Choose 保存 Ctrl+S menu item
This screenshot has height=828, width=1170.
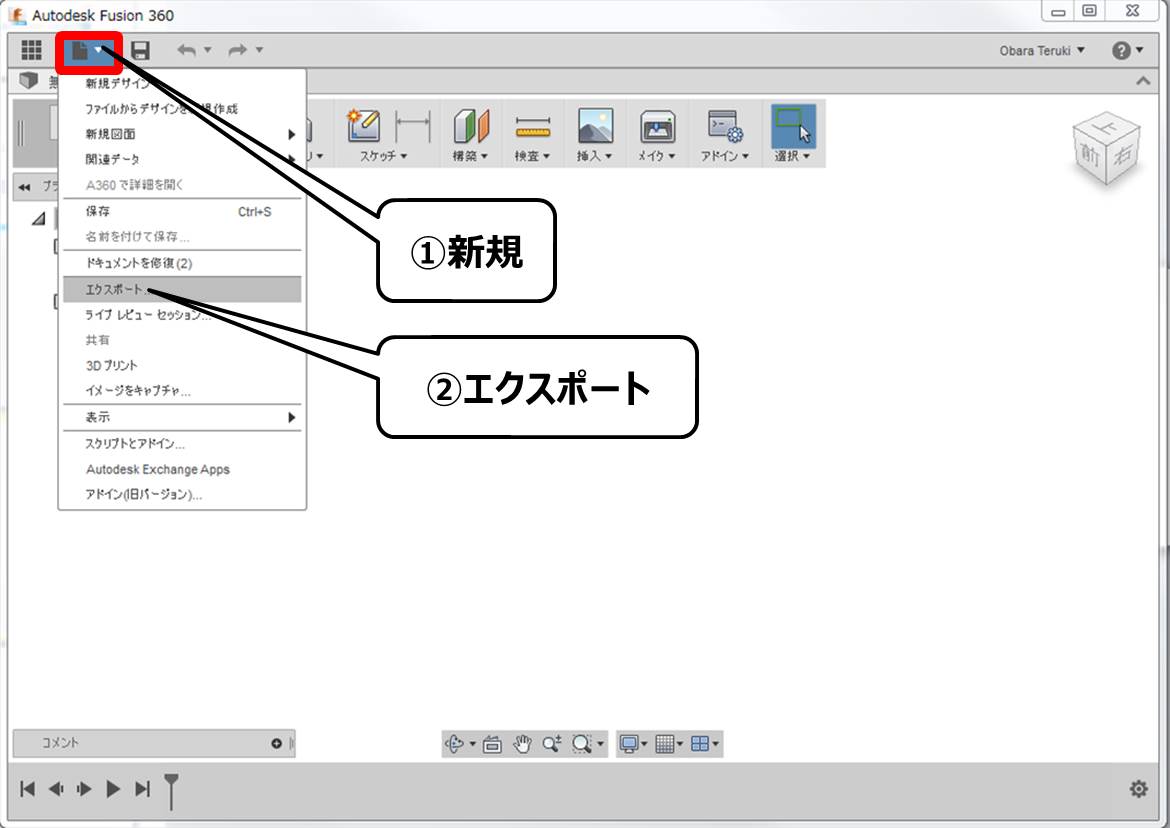[x=182, y=211]
